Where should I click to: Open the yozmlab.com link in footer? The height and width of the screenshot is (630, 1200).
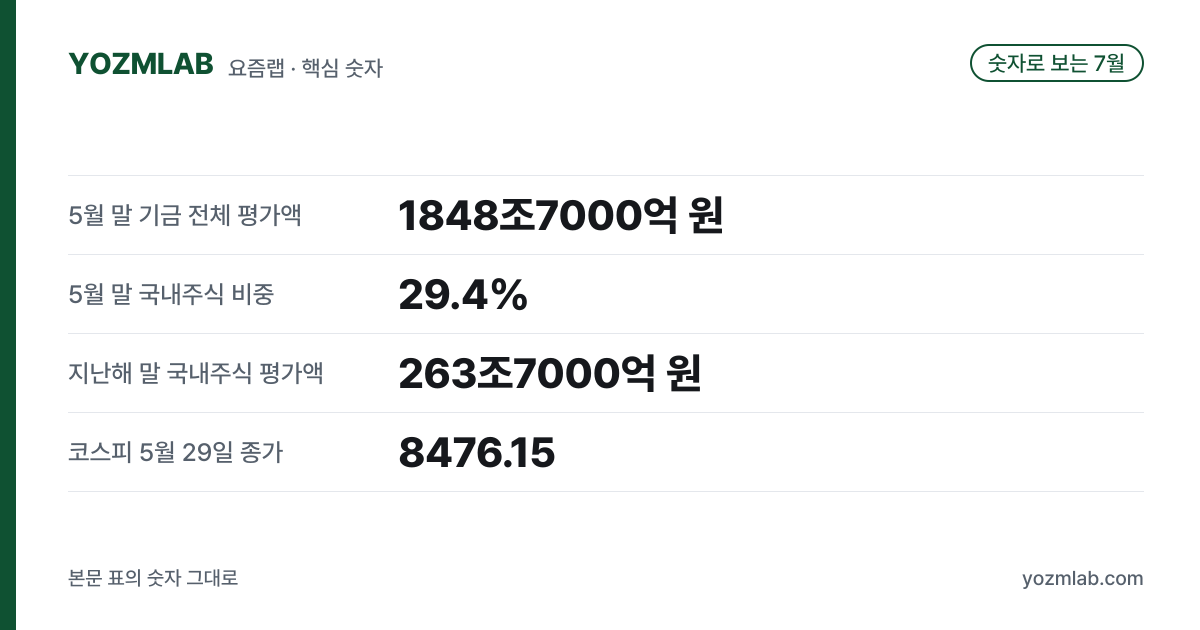(1083, 578)
